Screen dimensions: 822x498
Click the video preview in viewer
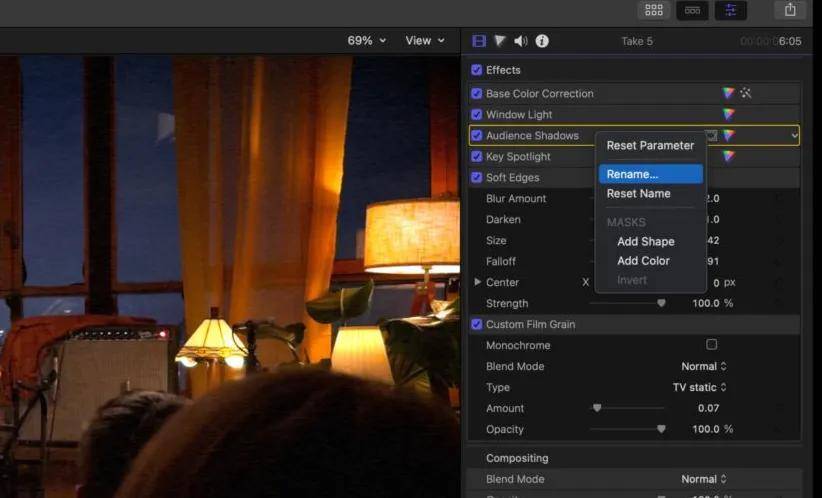click(x=230, y=277)
